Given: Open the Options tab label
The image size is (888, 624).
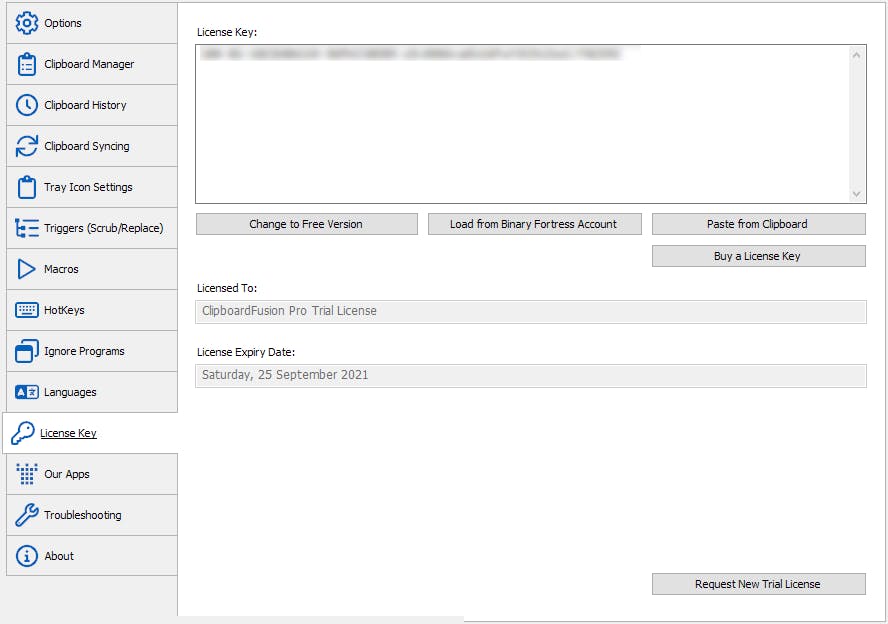Looking at the screenshot, I should click(x=63, y=23).
